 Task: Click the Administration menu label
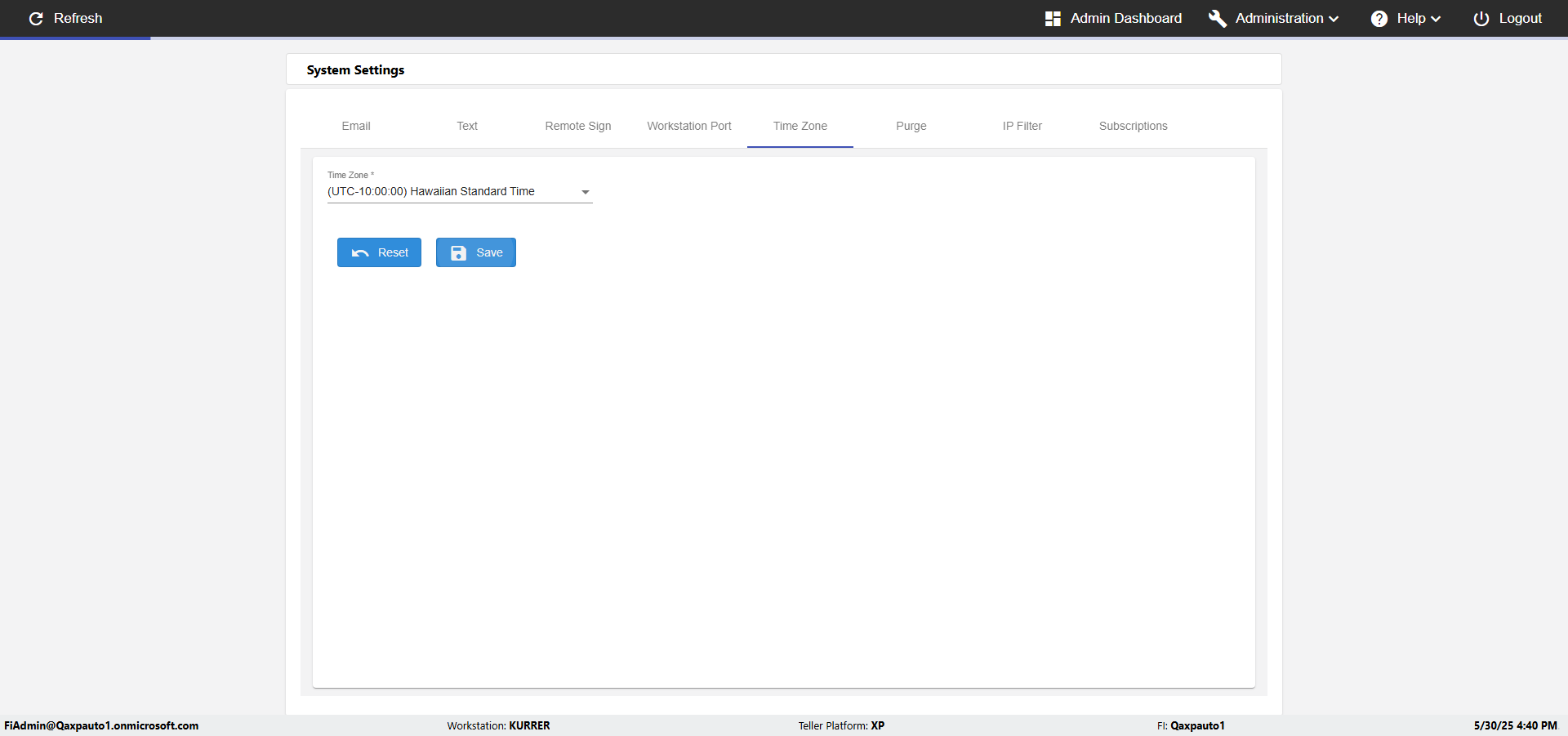1279,18
